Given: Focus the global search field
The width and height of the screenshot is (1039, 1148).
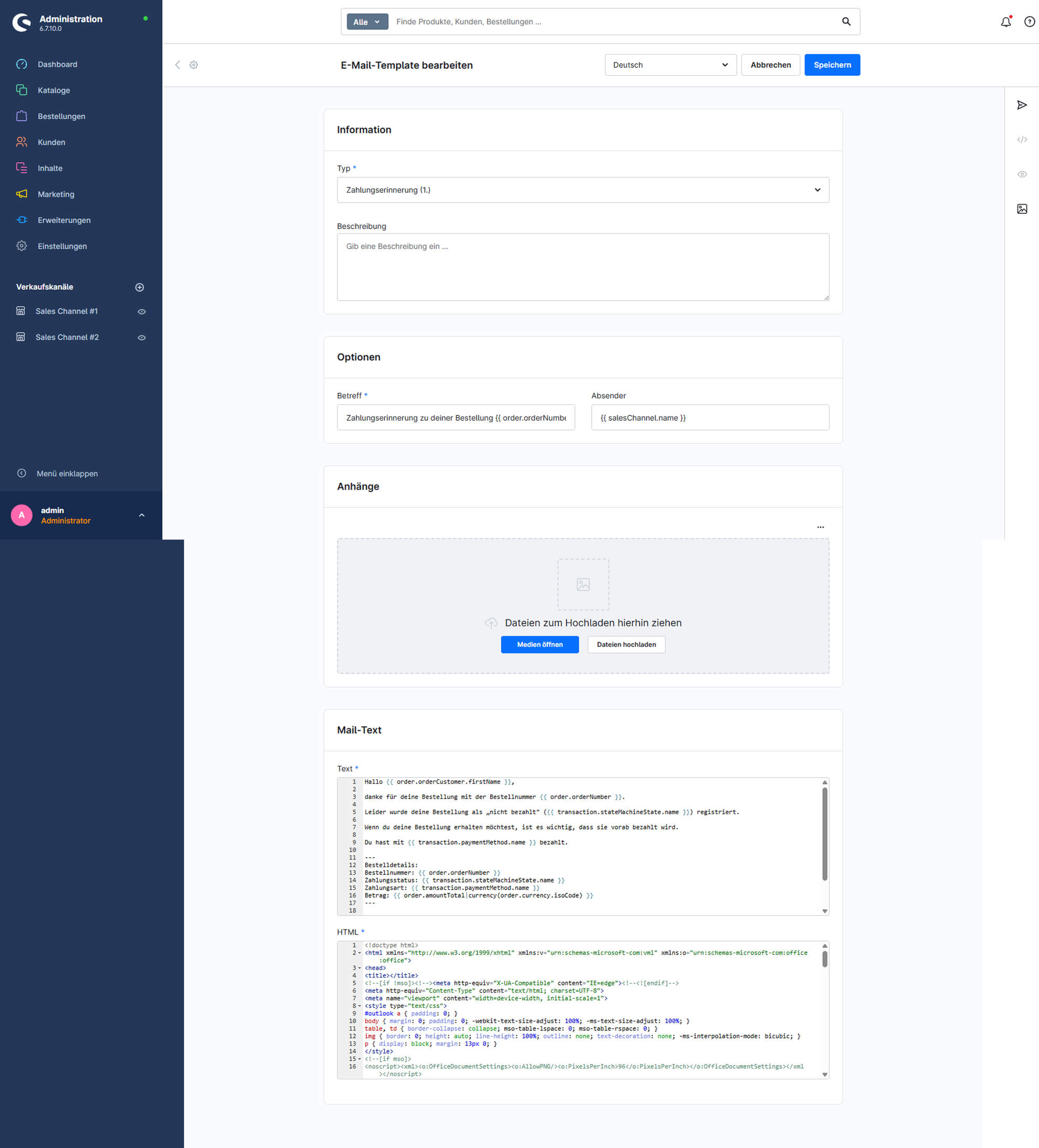Looking at the screenshot, I should [x=615, y=22].
